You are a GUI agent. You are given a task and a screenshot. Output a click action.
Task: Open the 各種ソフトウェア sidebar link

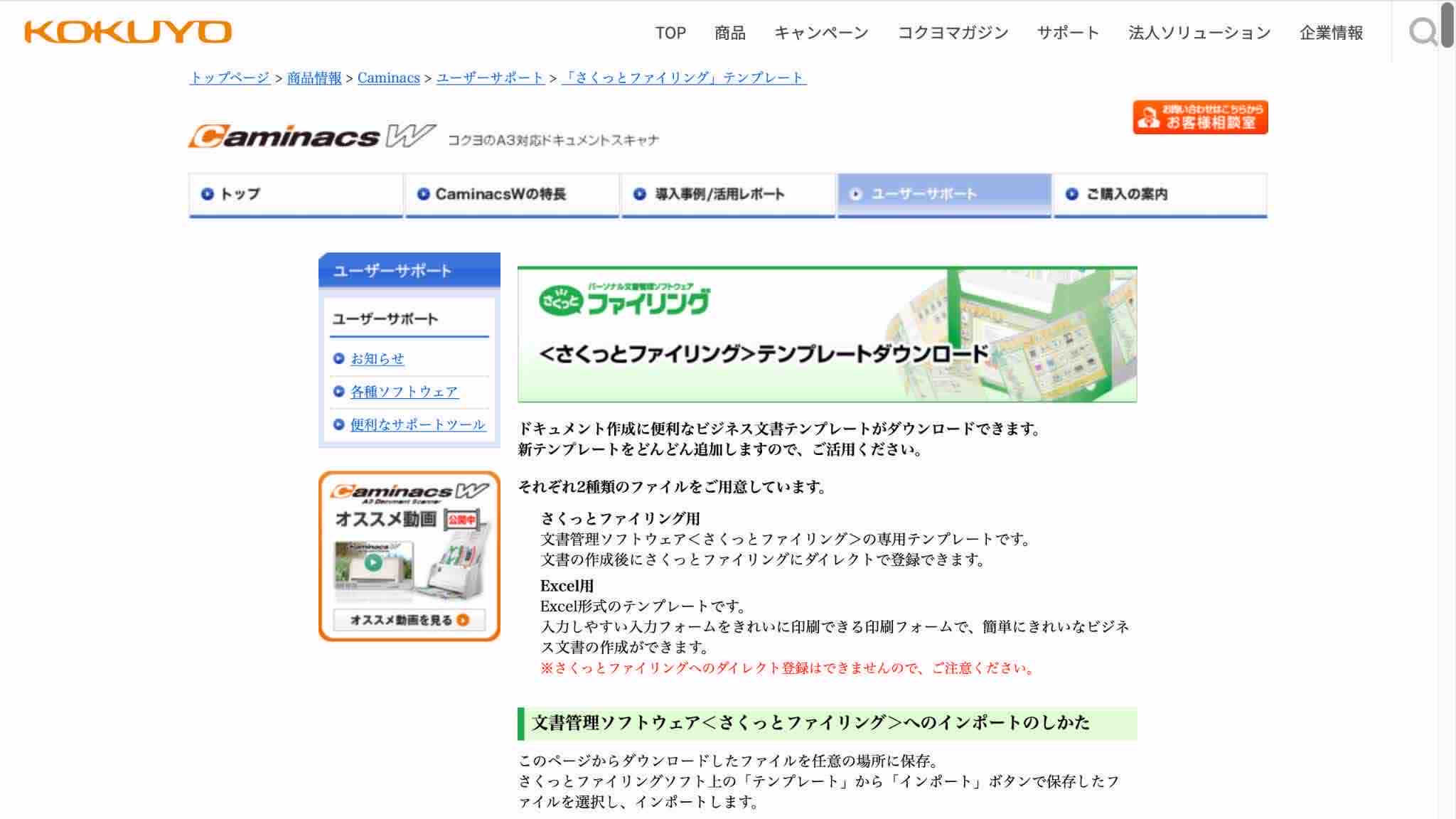pyautogui.click(x=405, y=391)
